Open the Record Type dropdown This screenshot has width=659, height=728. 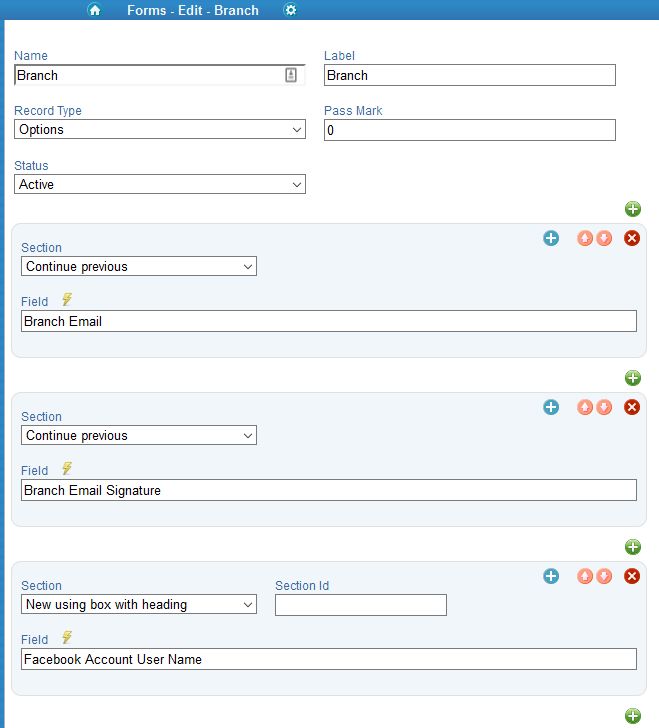[x=160, y=130]
